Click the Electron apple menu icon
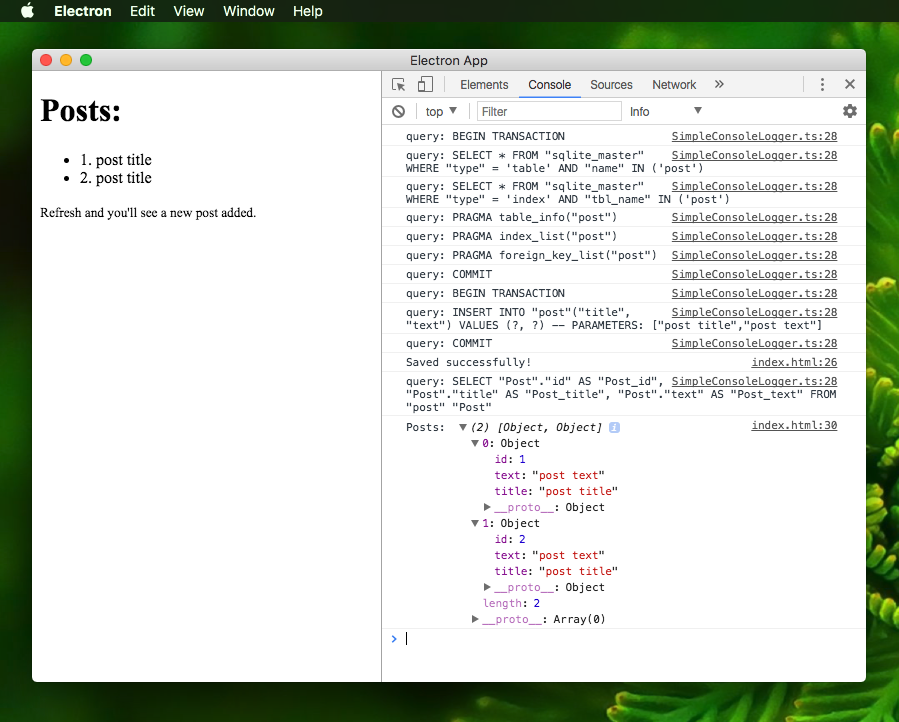Screen dimensions: 899x722 [x=26, y=11]
